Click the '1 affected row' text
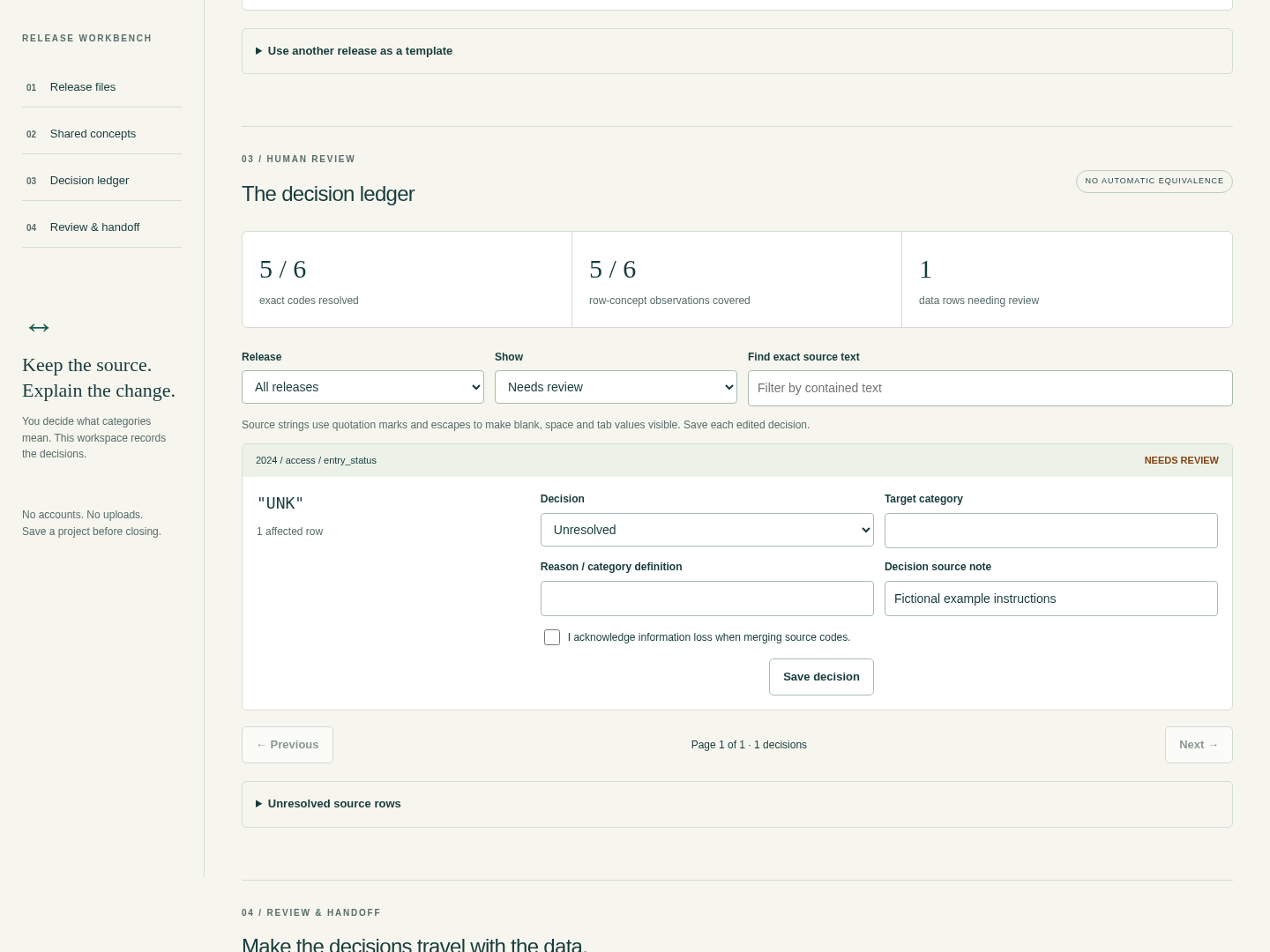This screenshot has width=1270, height=952. coord(290,532)
